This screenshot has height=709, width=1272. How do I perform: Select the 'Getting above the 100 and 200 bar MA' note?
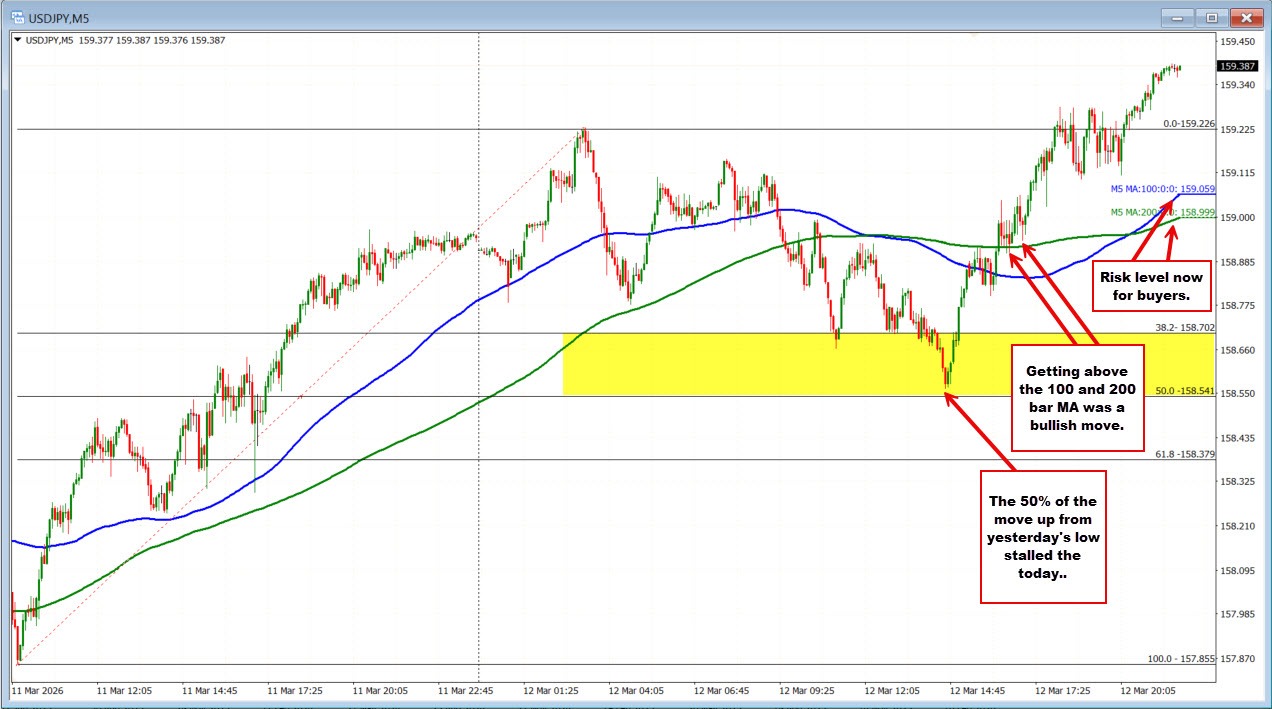(1077, 396)
